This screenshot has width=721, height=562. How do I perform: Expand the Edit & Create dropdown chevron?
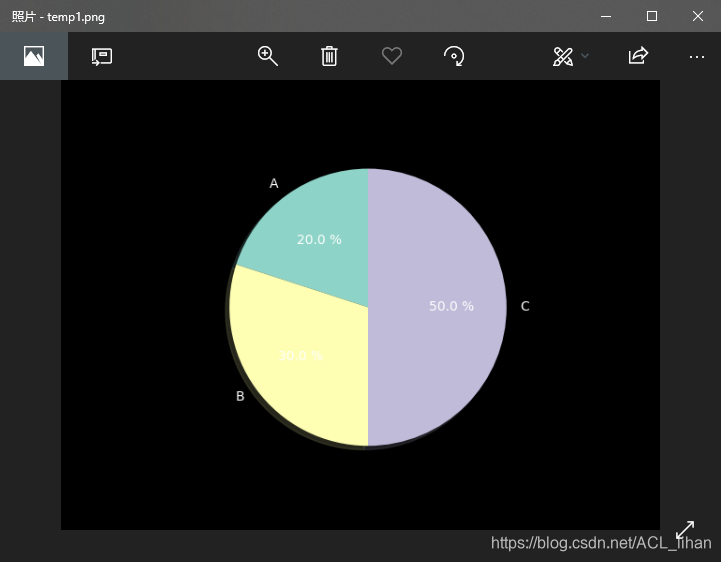click(585, 56)
